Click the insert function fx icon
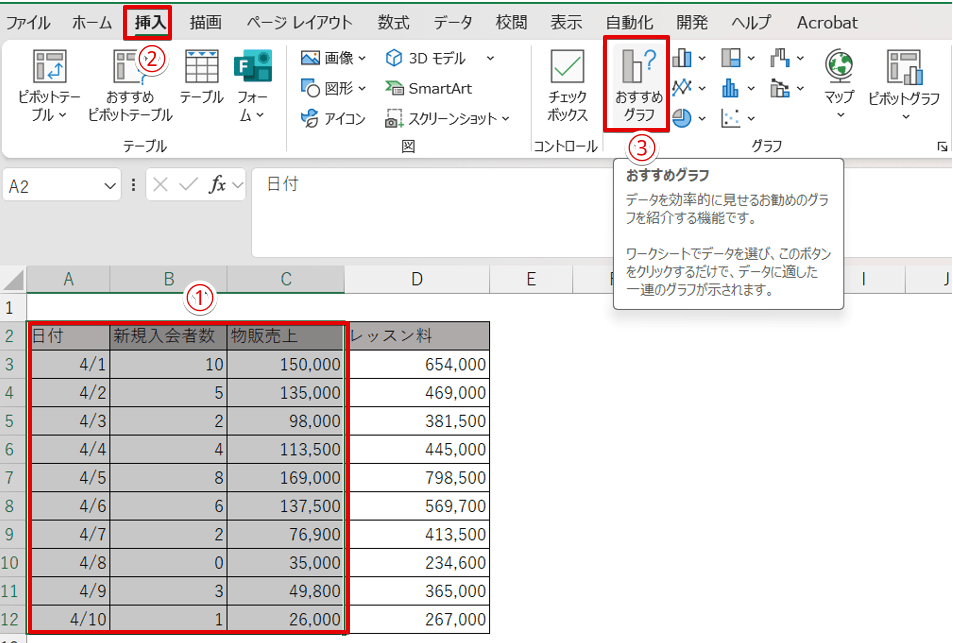The width and height of the screenshot is (953, 643). [x=217, y=185]
